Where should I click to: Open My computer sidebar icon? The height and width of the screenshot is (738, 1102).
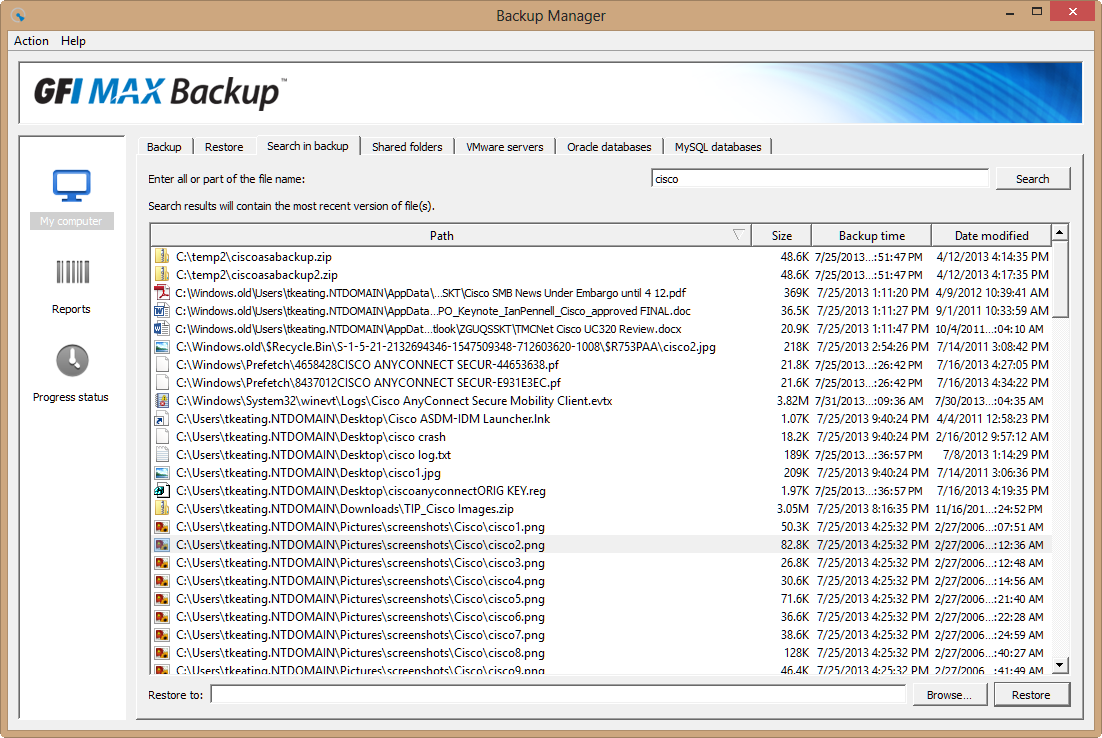72,187
